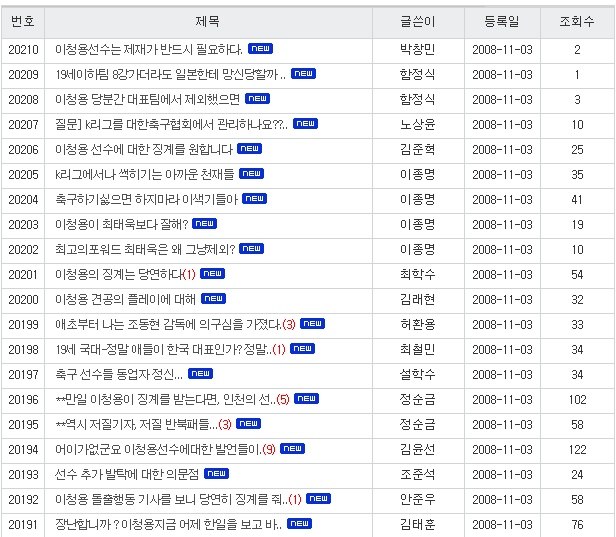The image size is (616, 537).
Task: Open post 장난합니까? 이청용지금 어제 한일을
Action: coord(168,524)
